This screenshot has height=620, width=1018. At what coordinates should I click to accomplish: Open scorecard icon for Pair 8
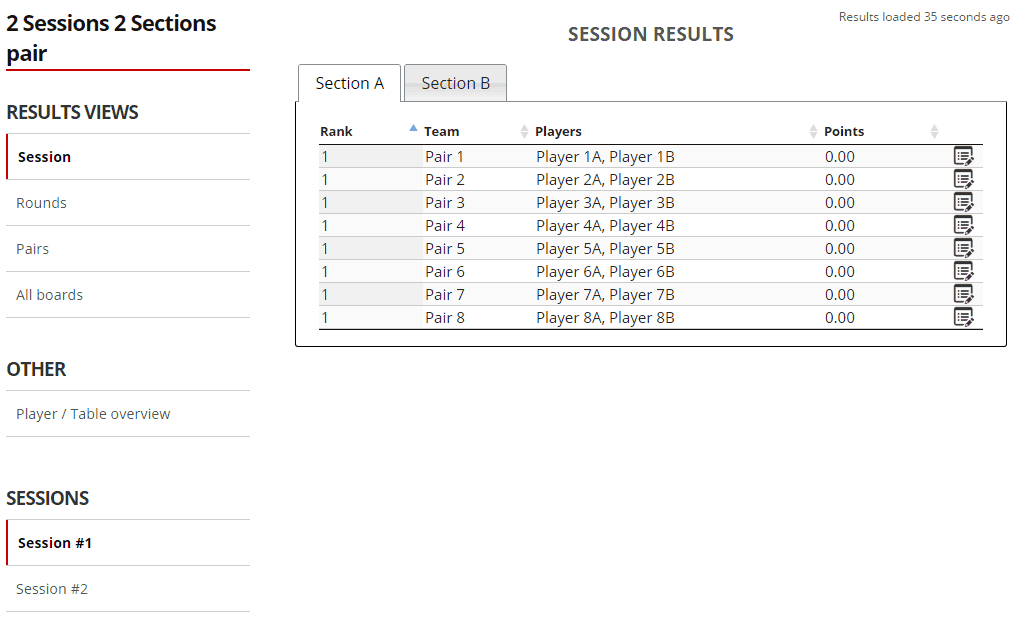(963, 317)
